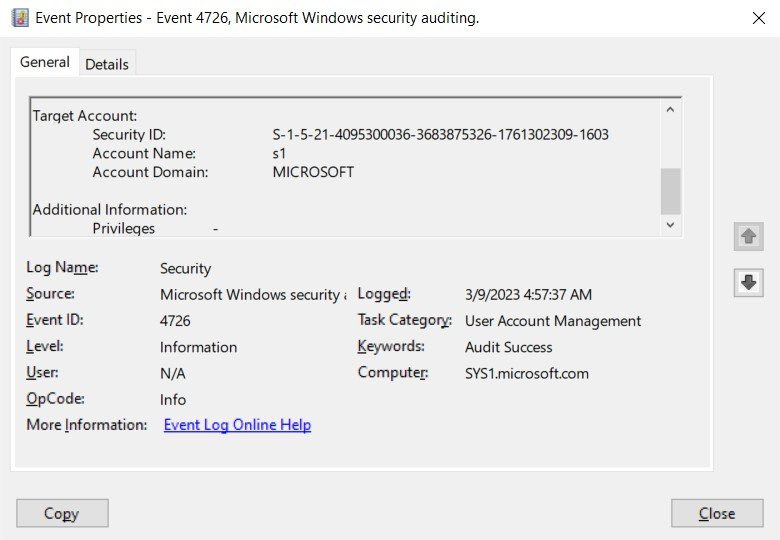Click the Target Account heading

85,116
